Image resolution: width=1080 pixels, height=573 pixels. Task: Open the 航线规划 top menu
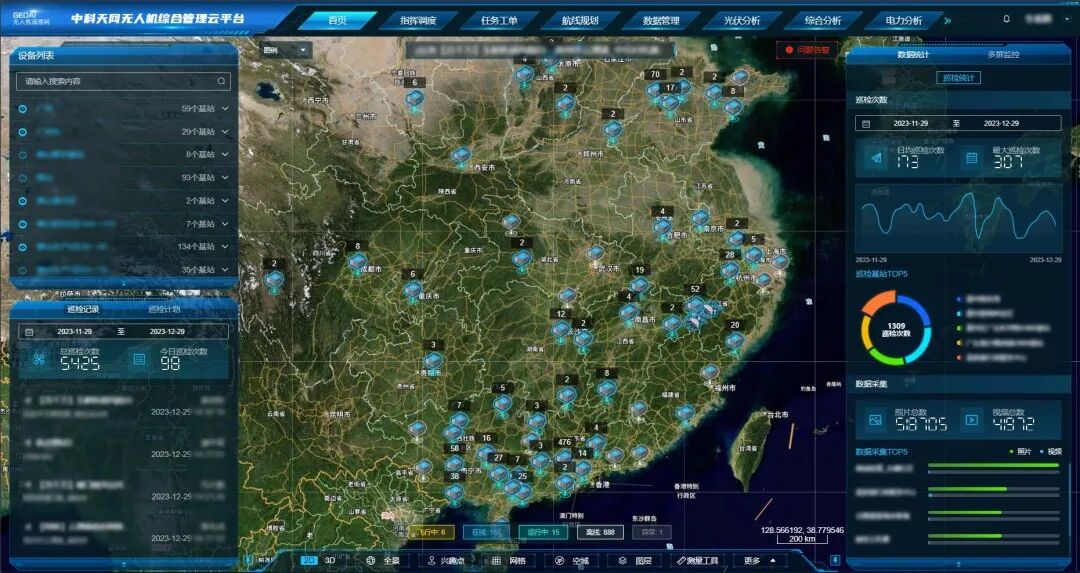(x=580, y=21)
